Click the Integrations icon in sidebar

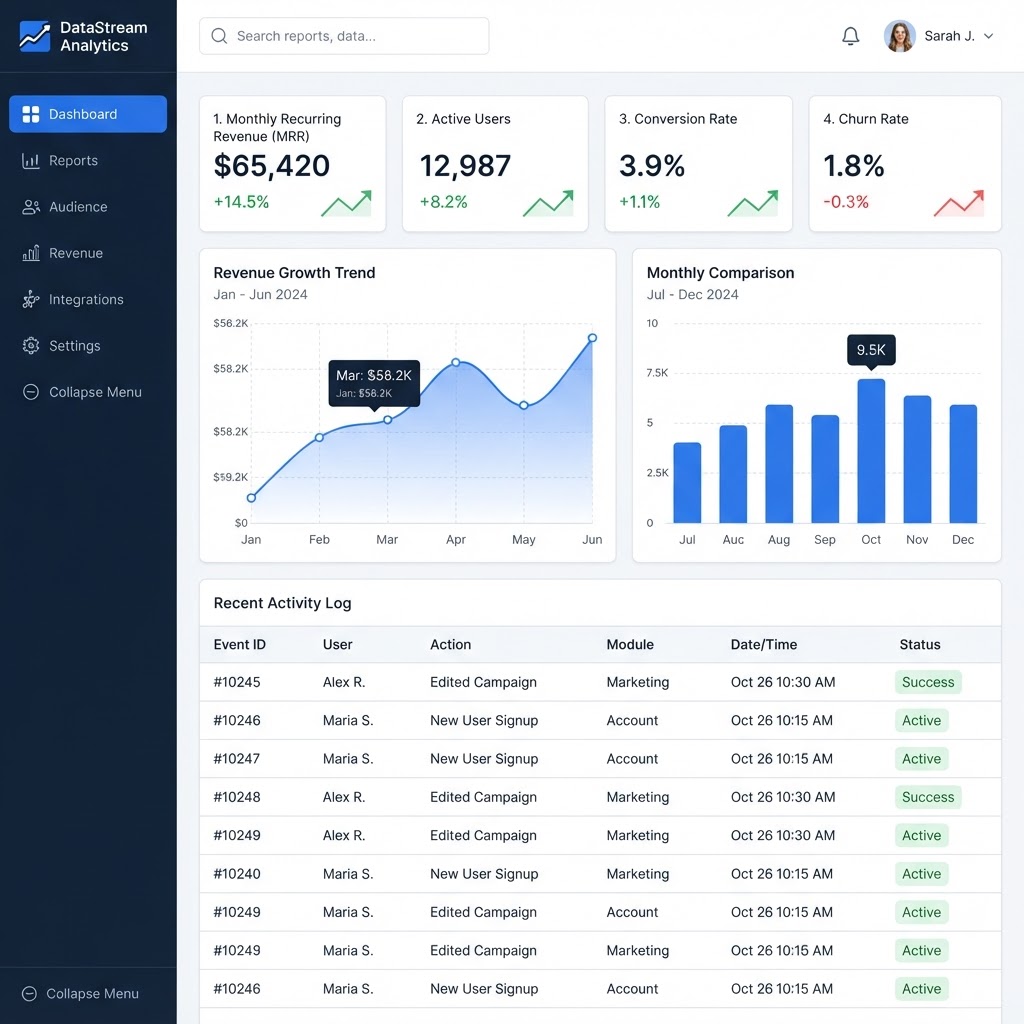click(x=31, y=300)
